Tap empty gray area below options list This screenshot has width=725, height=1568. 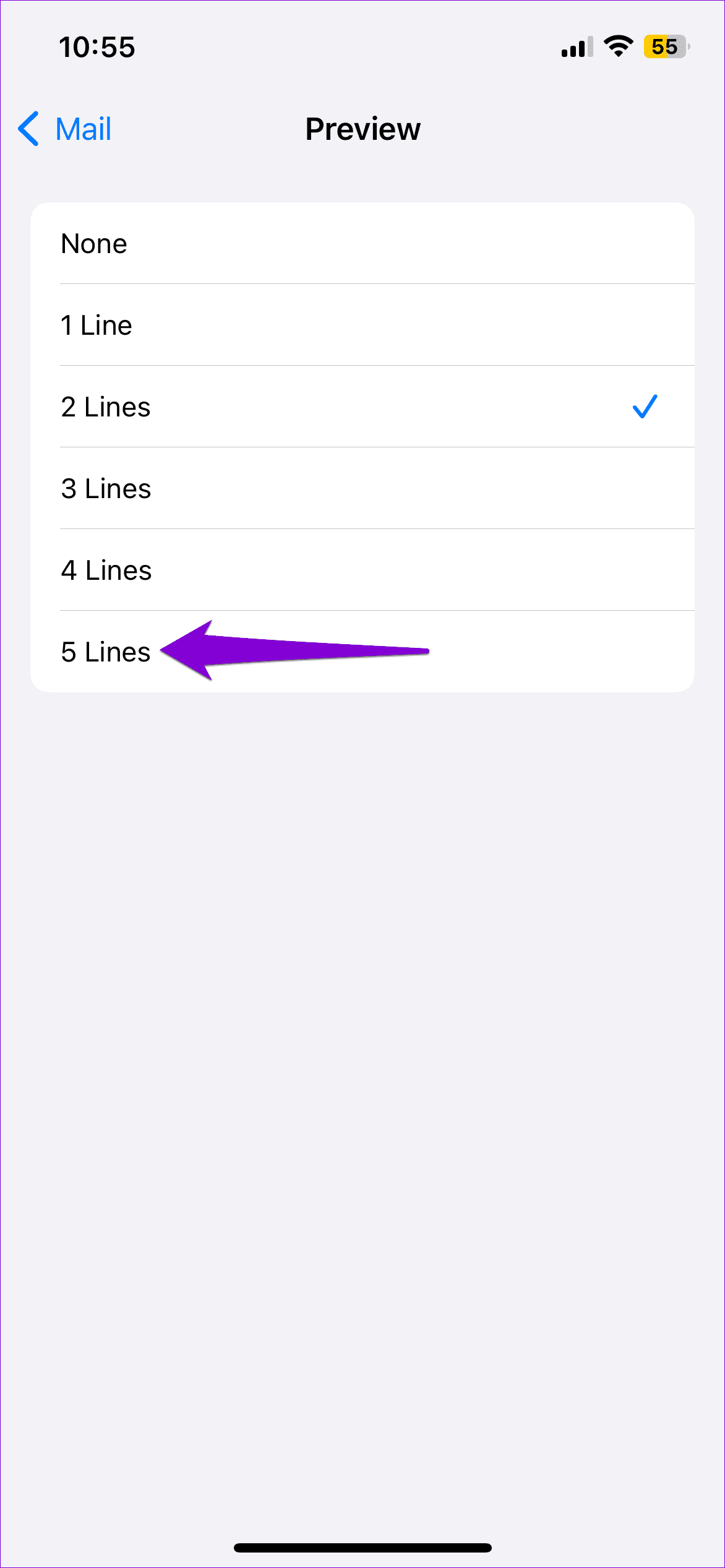(x=362, y=1052)
